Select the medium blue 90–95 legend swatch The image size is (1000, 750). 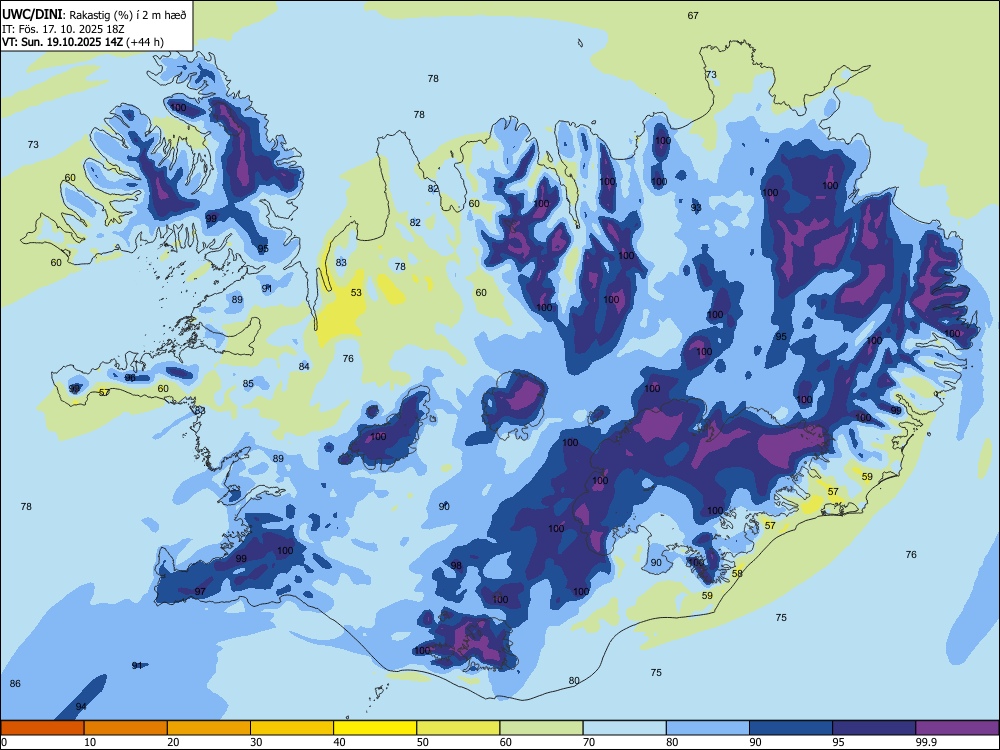[x=791, y=728]
